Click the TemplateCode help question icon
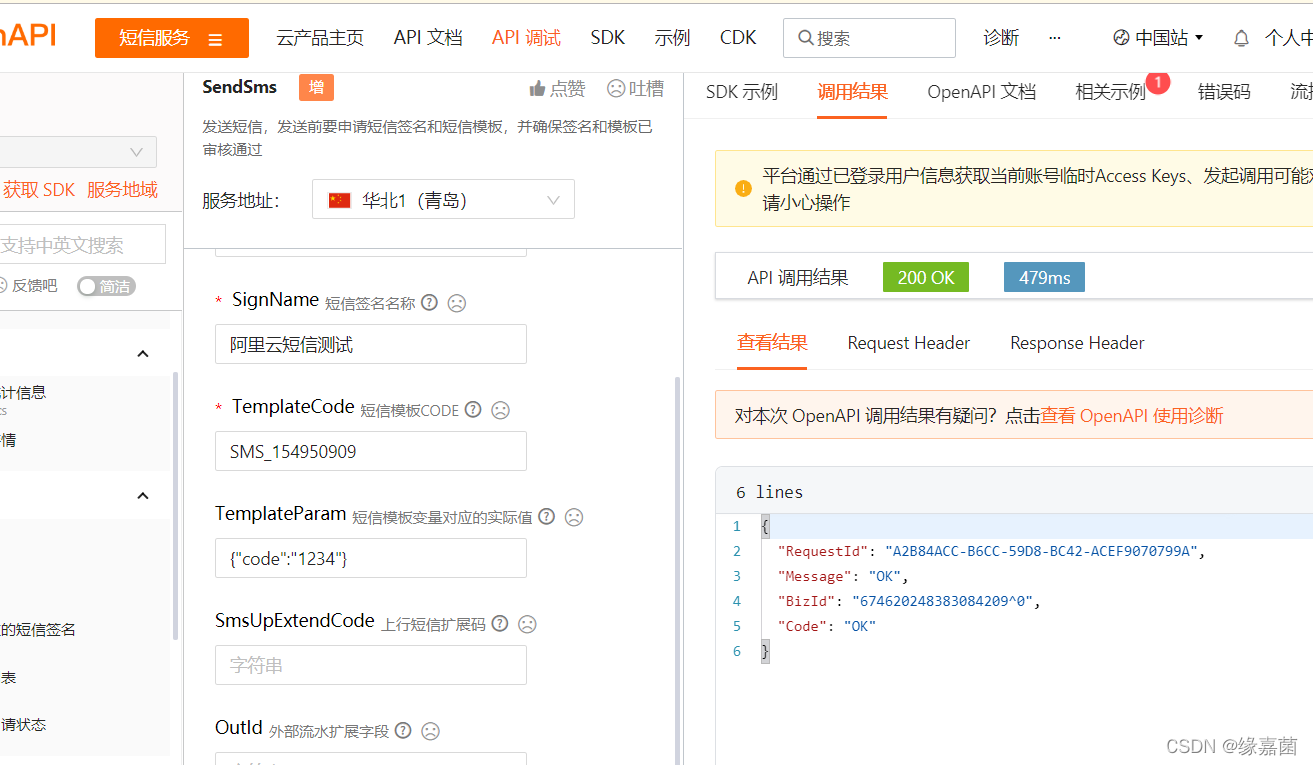Image resolution: width=1313 pixels, height=765 pixels. coord(473,409)
